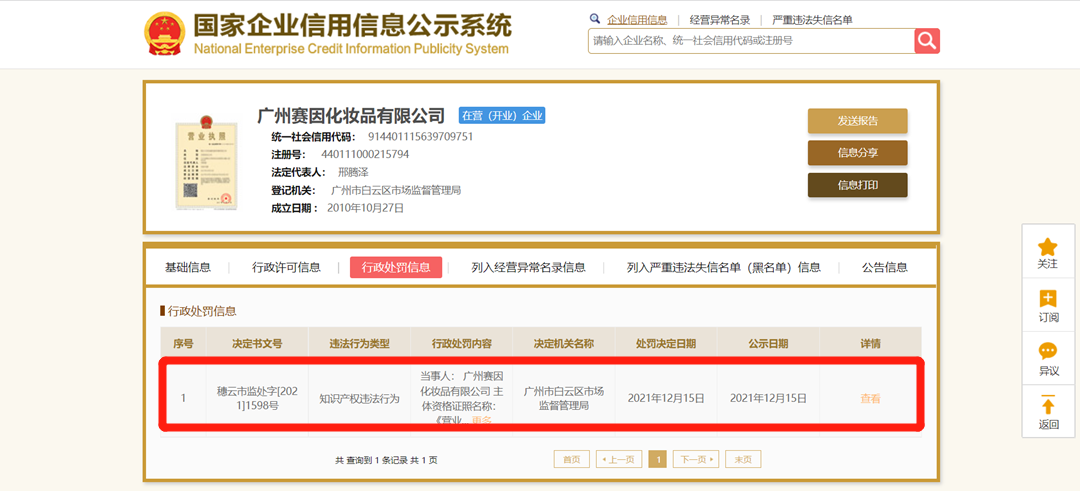Click the 异议 speech bubble icon
Viewport: 1080px width, 491px height.
click(x=1047, y=352)
